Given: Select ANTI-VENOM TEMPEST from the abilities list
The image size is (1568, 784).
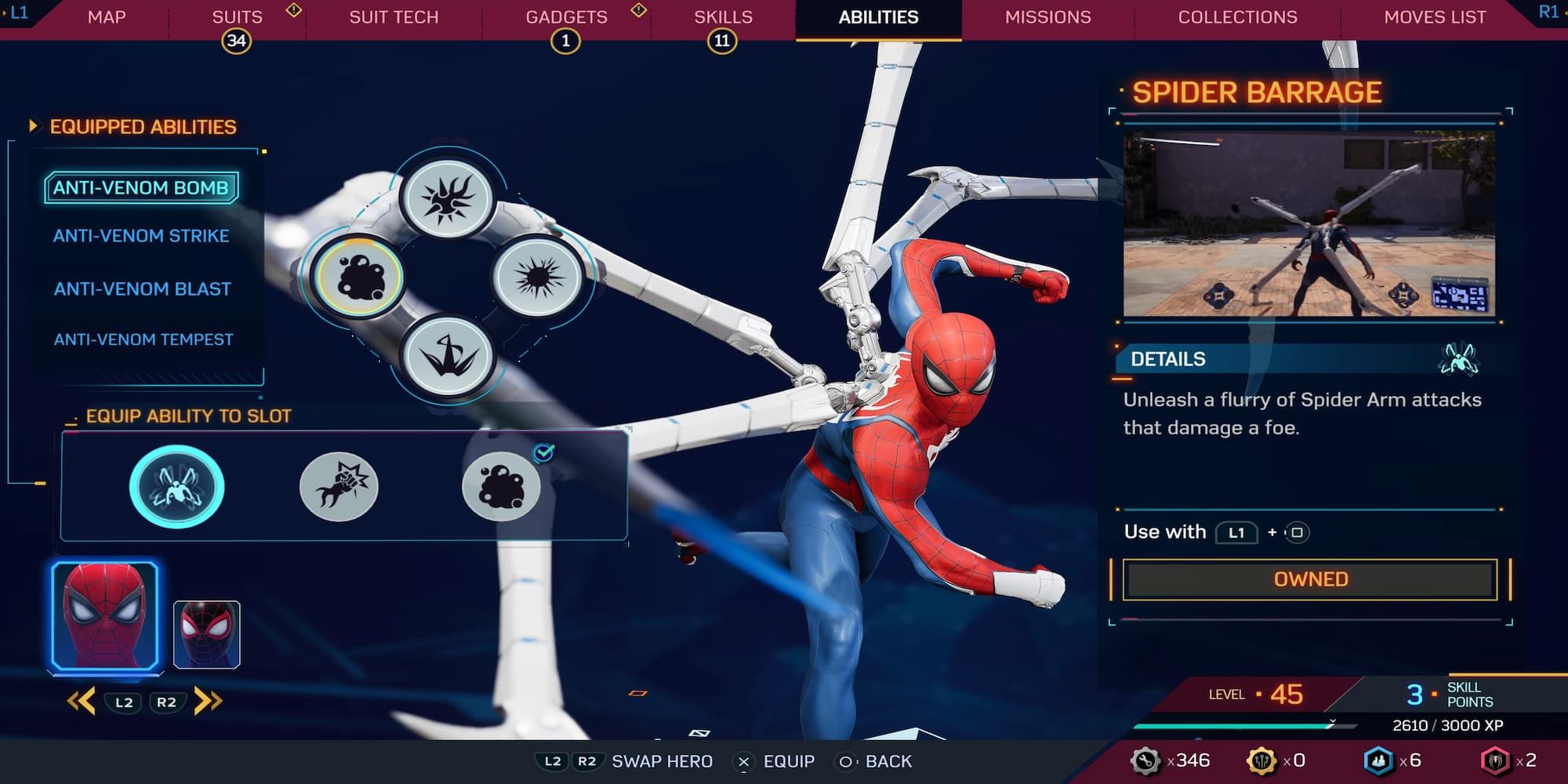Looking at the screenshot, I should [143, 339].
